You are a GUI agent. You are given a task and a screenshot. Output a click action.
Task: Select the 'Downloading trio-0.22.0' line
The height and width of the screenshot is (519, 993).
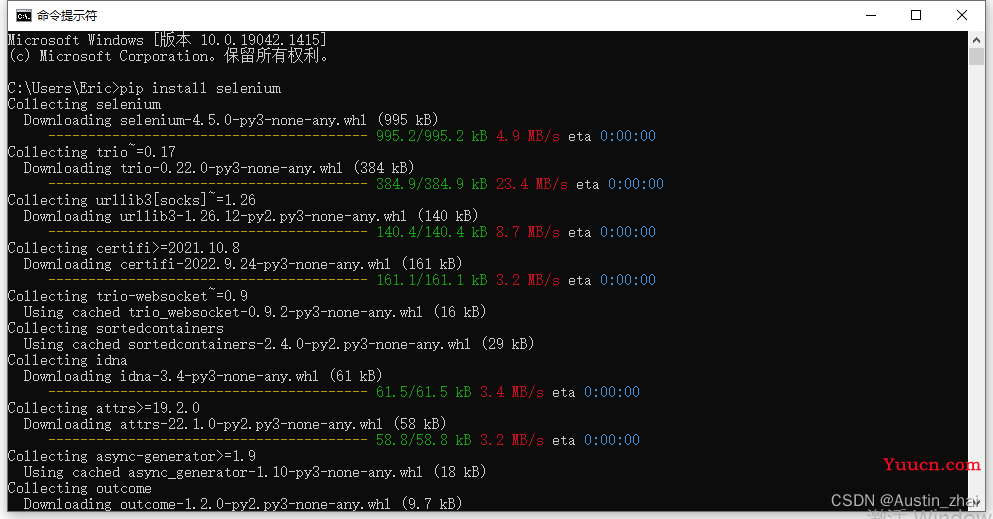pos(219,168)
